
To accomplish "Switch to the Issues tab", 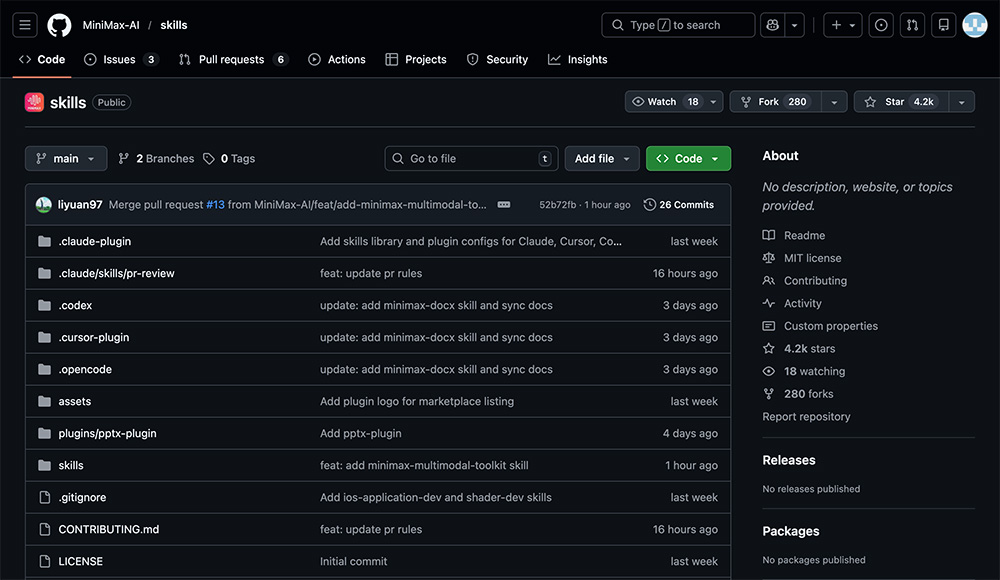I will point(119,60).
